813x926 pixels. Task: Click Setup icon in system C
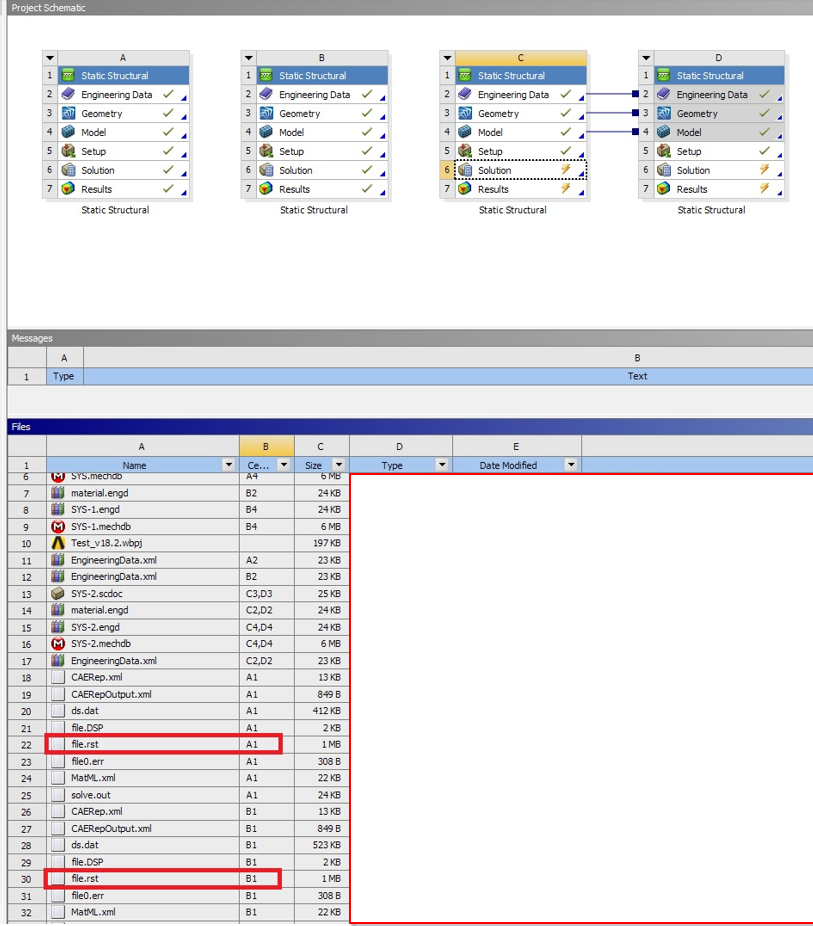pos(465,151)
